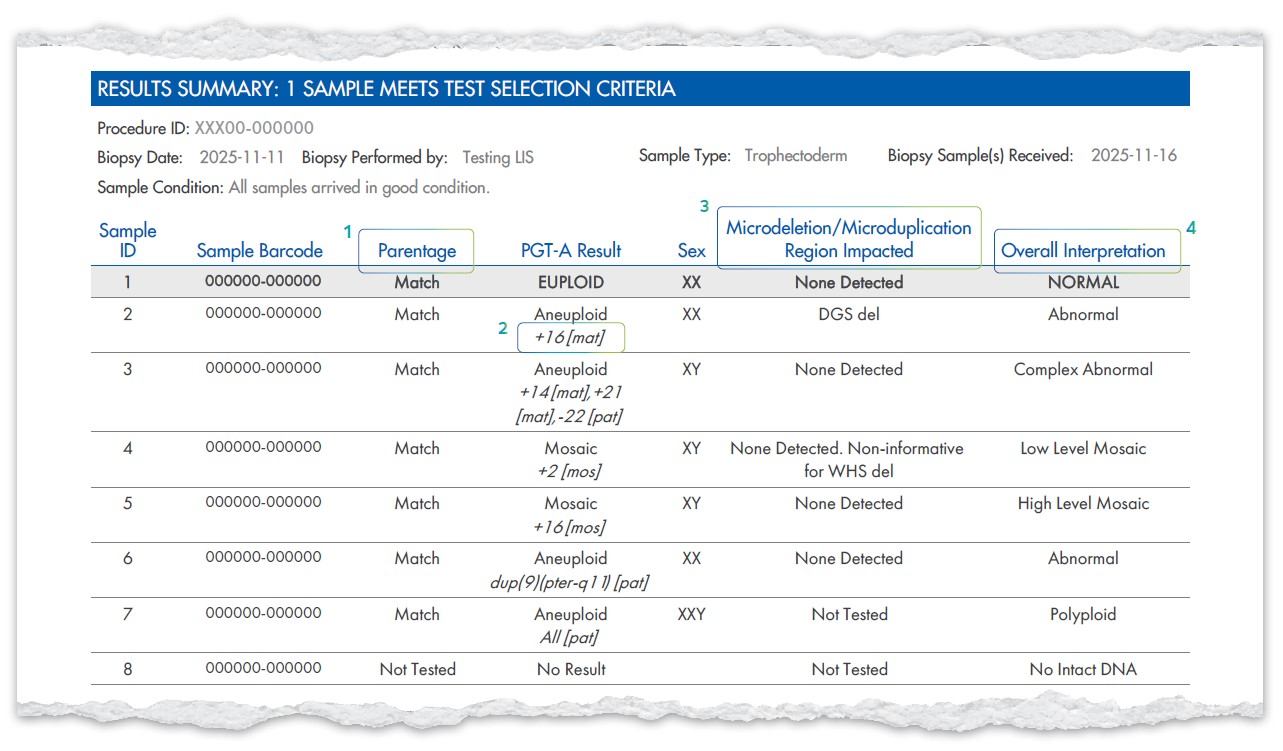
Task: Click the Complex Abnormal interpretation cell
Action: (x=1083, y=369)
